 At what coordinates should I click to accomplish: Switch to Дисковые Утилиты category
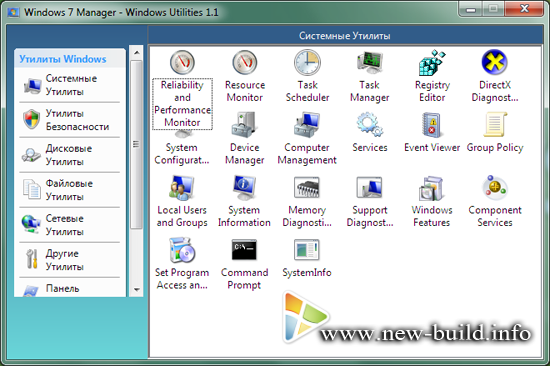click(69, 155)
